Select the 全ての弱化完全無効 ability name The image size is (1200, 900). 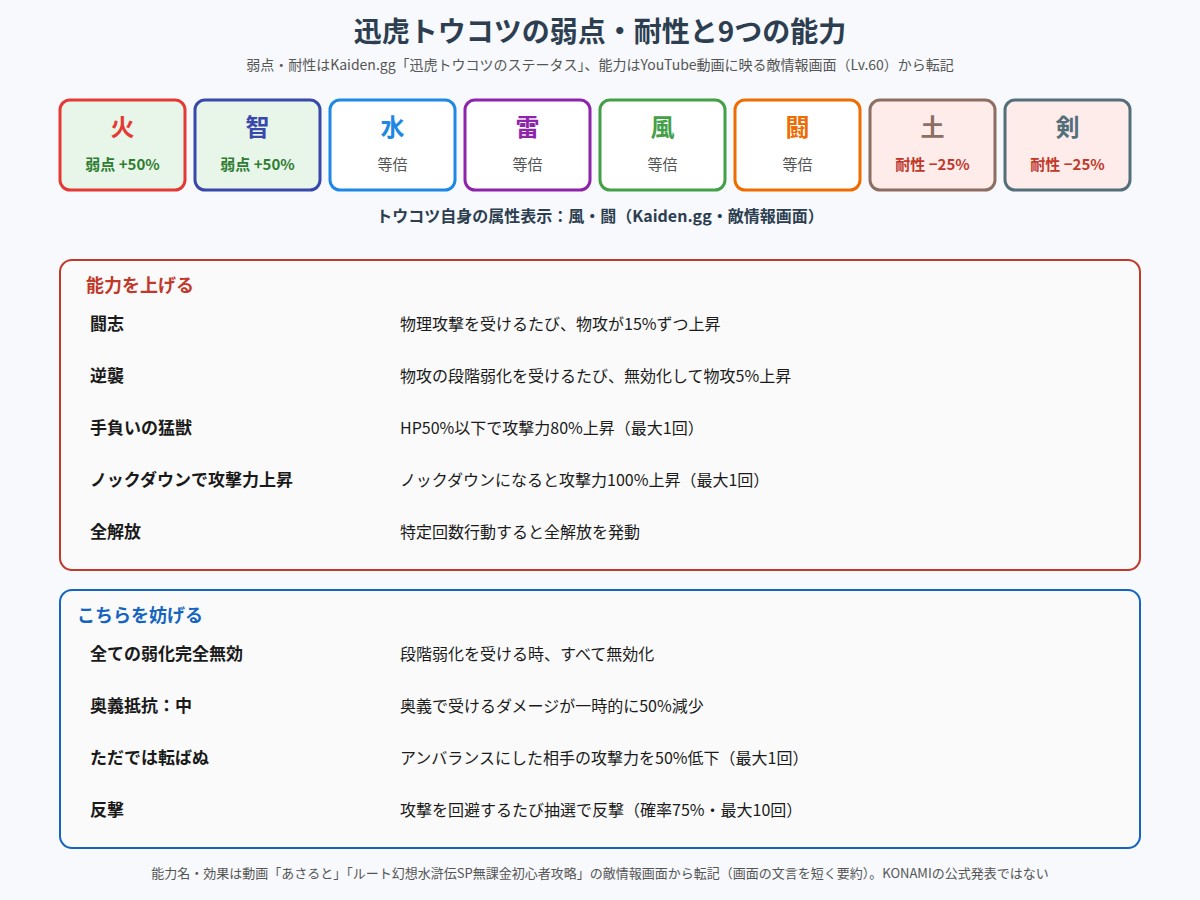166,654
